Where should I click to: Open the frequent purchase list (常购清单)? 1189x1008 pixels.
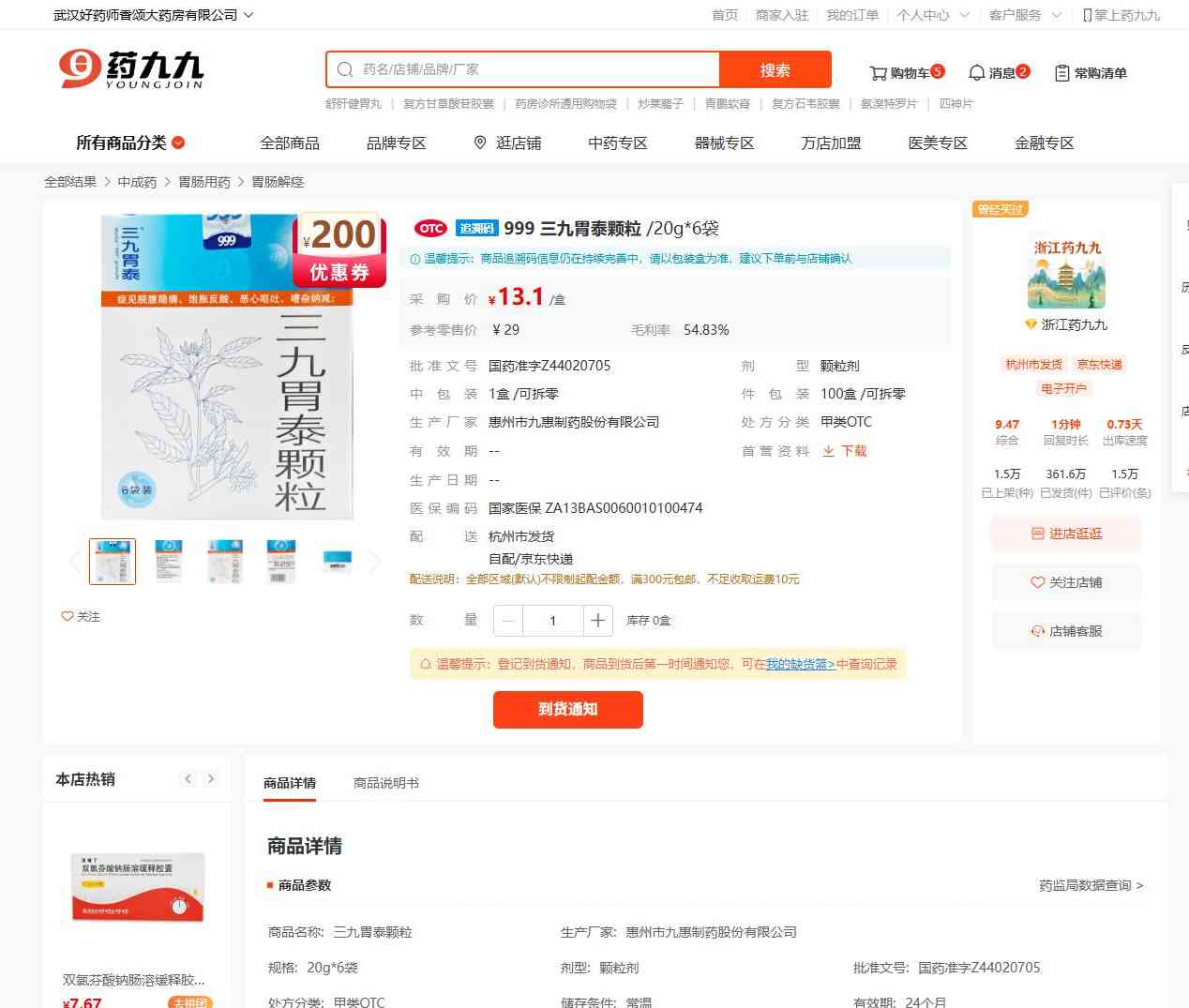[x=1091, y=72]
